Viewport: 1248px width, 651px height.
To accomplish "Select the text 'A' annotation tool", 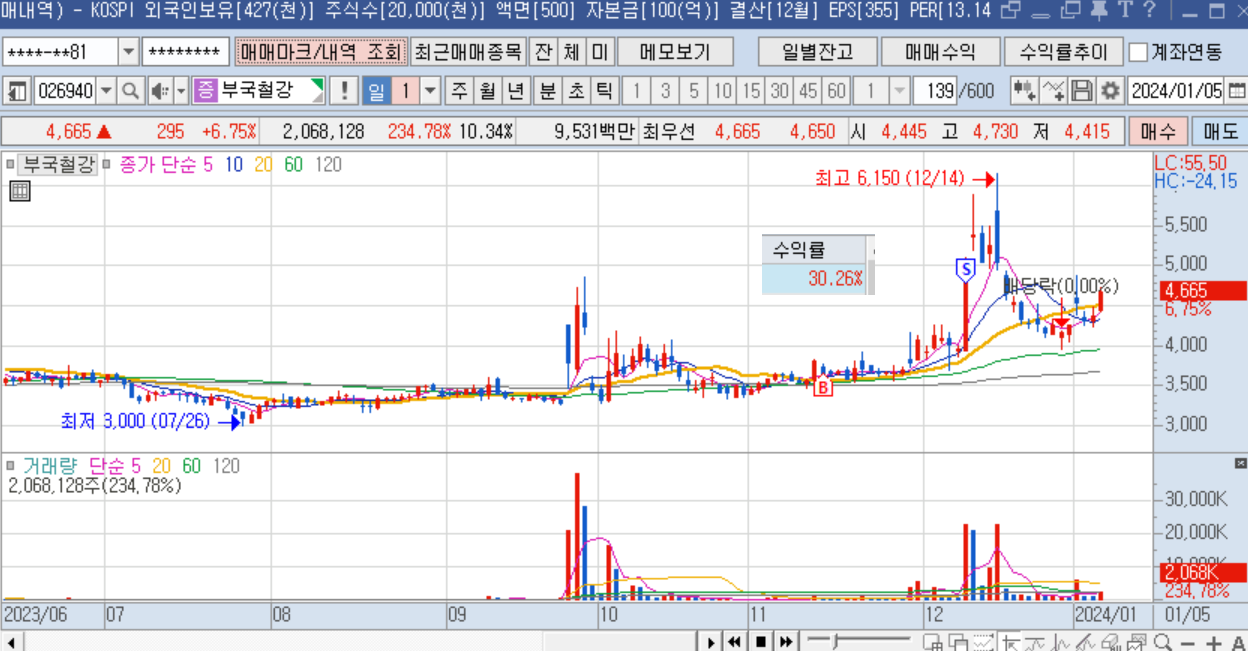I will (1239, 644).
